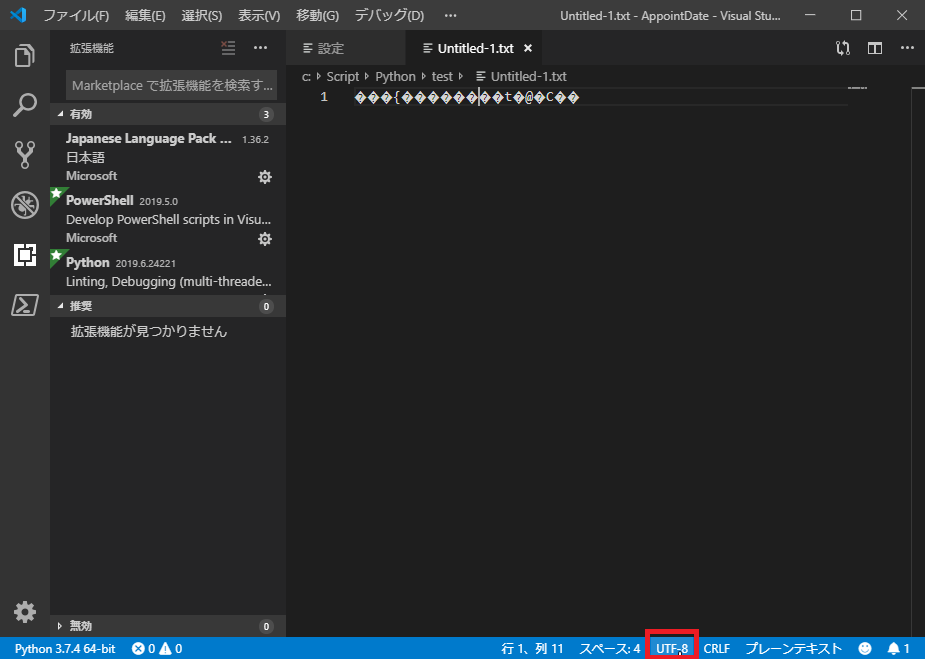
Task: Split the editor to the right
Action: coord(875,48)
